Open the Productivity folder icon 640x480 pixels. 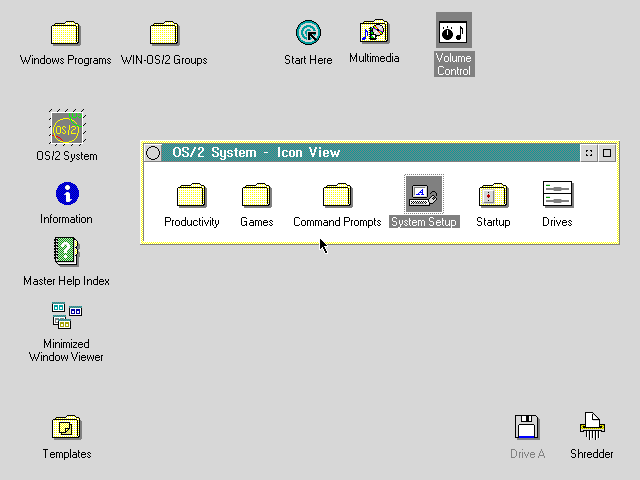191,195
